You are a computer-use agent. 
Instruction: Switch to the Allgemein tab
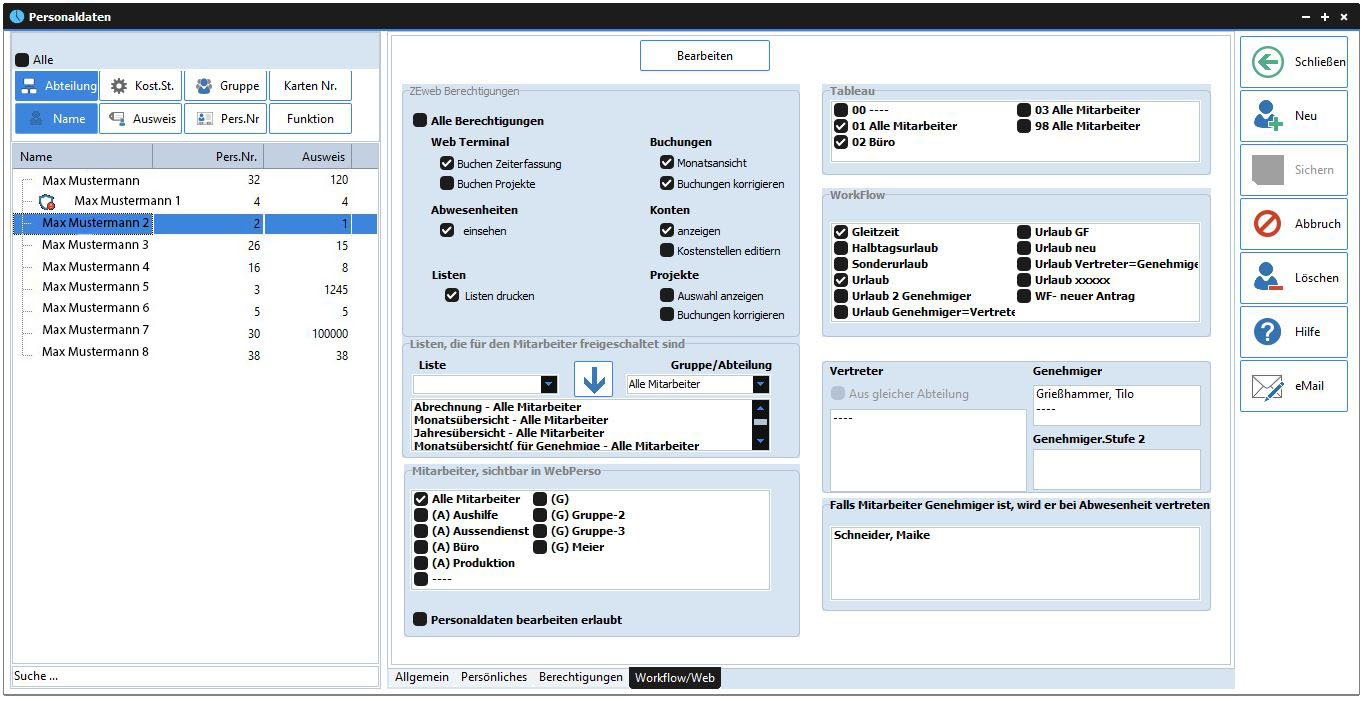421,678
